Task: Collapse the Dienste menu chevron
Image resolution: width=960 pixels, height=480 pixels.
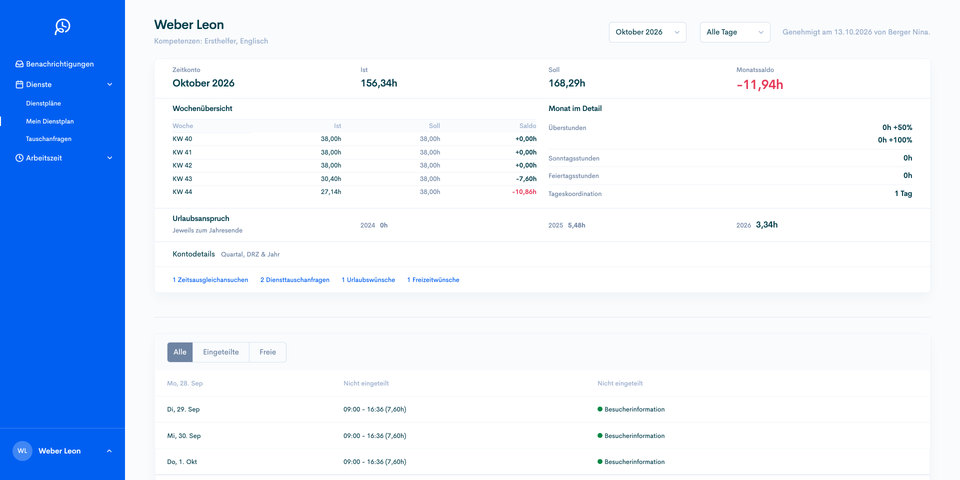Action: click(x=110, y=84)
